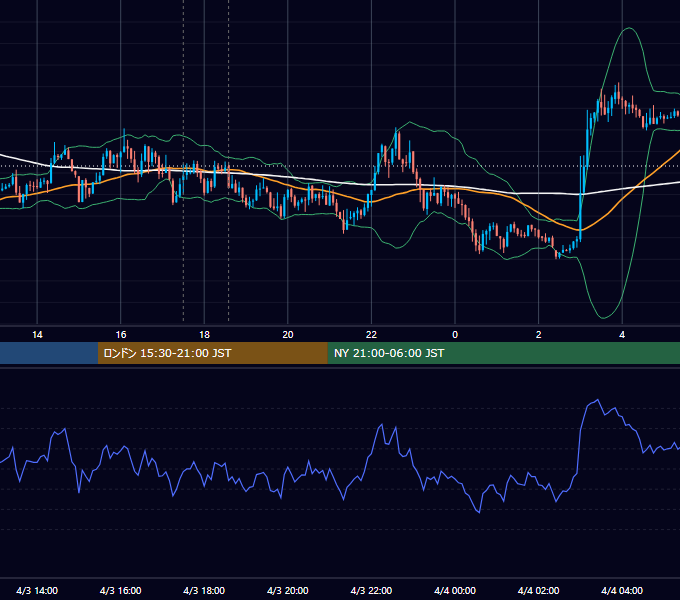Click the NY 21:00-06:00 JST session bar

coord(503,353)
